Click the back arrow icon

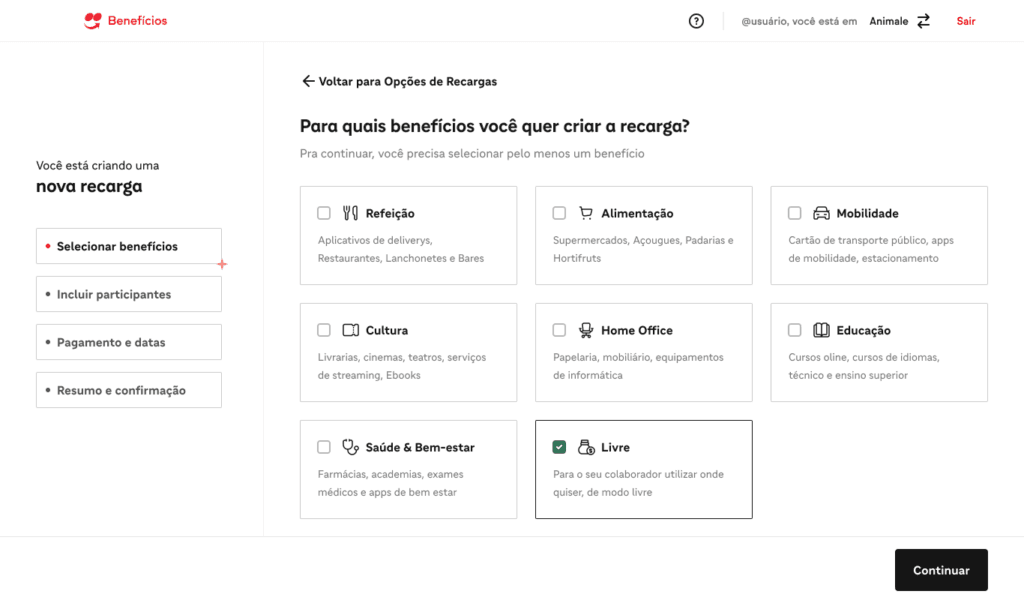[x=308, y=81]
